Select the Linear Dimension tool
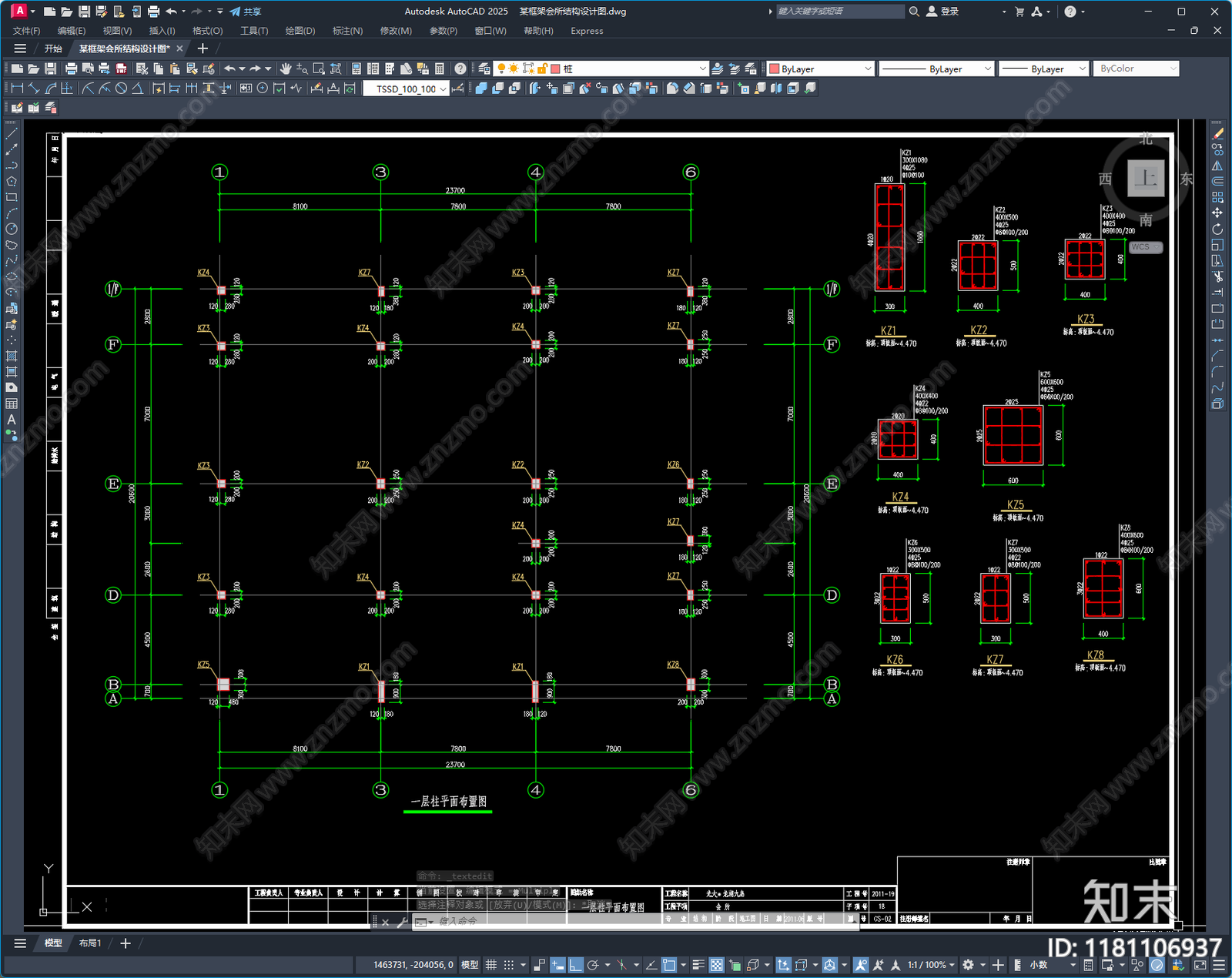The width and height of the screenshot is (1232, 978). [17, 89]
